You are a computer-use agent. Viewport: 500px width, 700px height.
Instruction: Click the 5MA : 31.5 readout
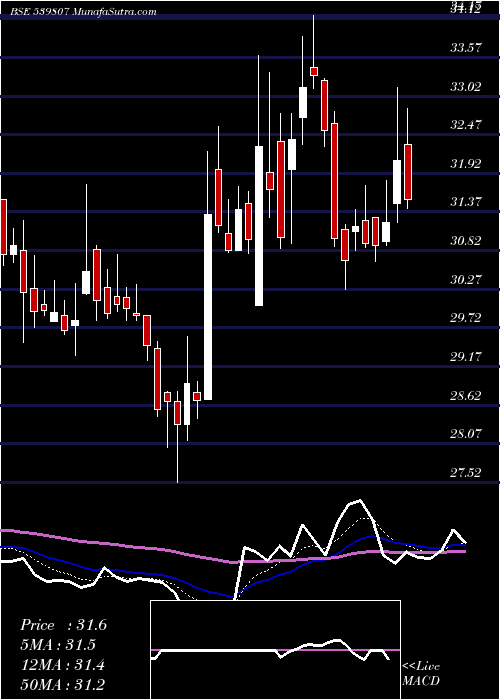[58, 645]
